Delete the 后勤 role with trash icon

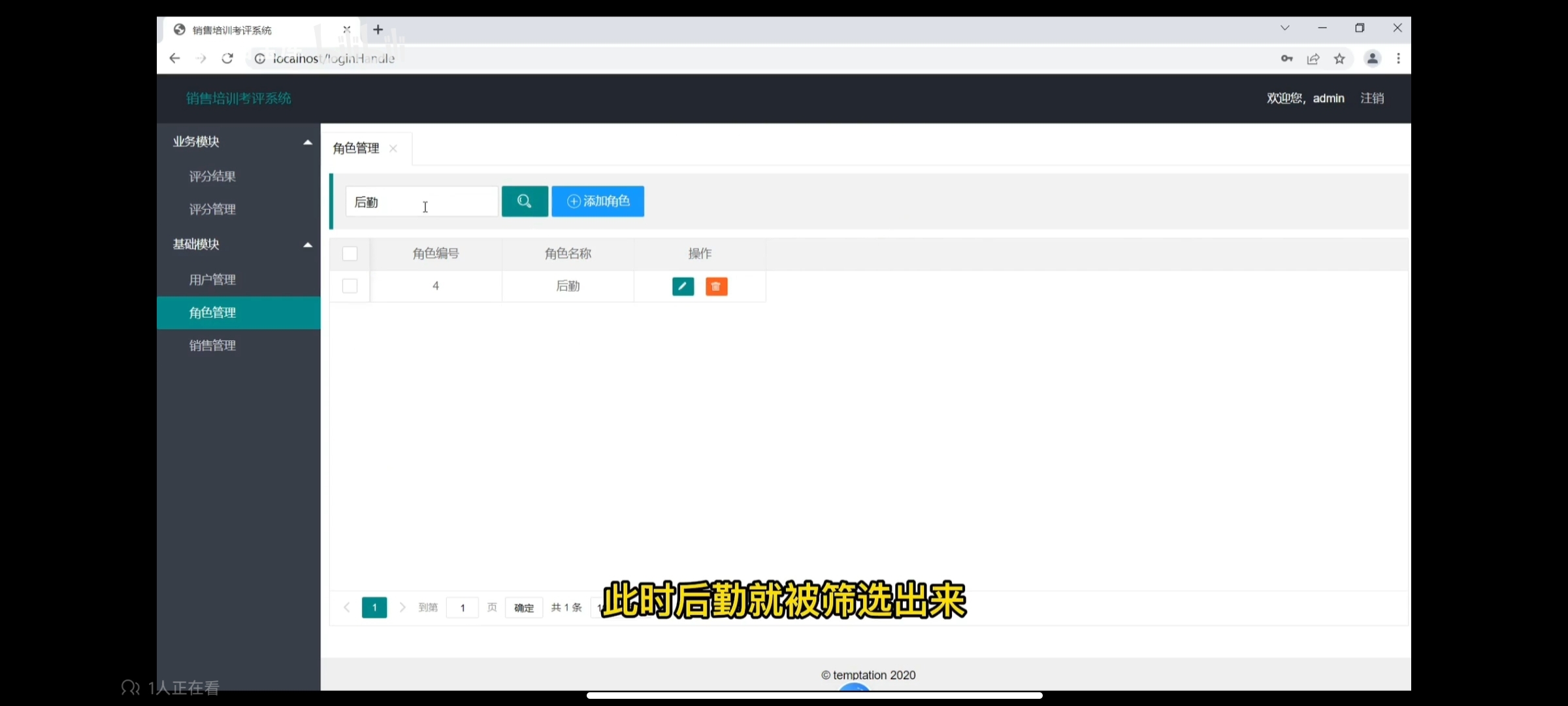pos(716,286)
